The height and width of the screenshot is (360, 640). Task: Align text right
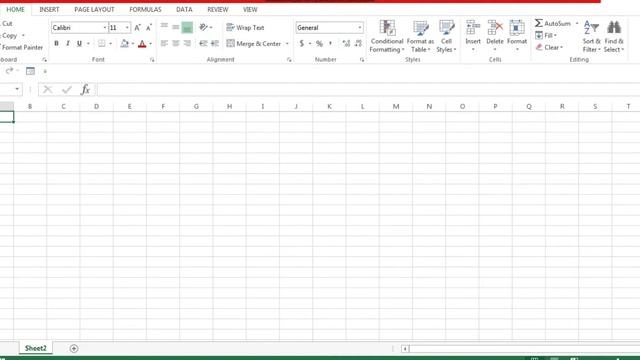[187, 43]
